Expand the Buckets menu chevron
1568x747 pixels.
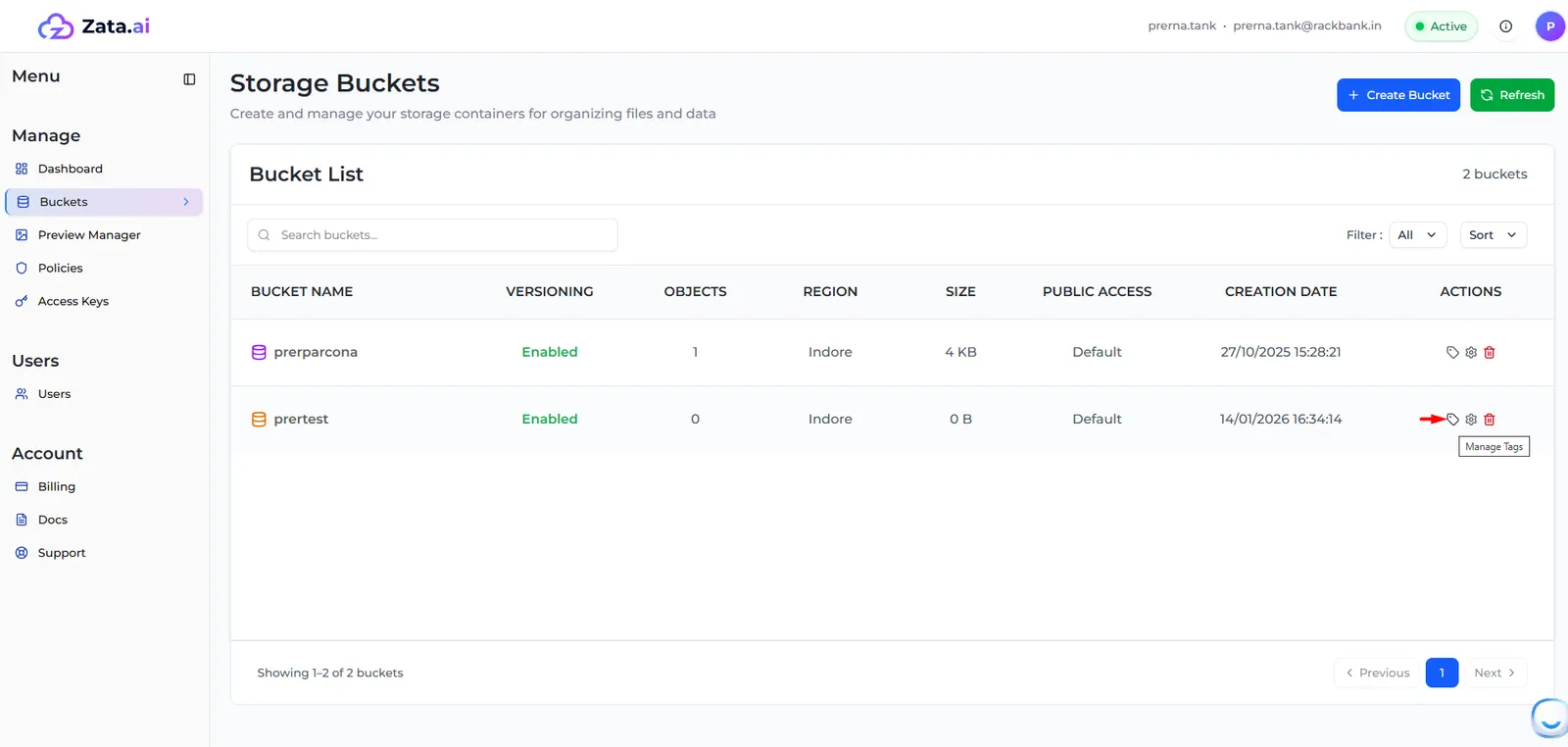click(x=186, y=202)
